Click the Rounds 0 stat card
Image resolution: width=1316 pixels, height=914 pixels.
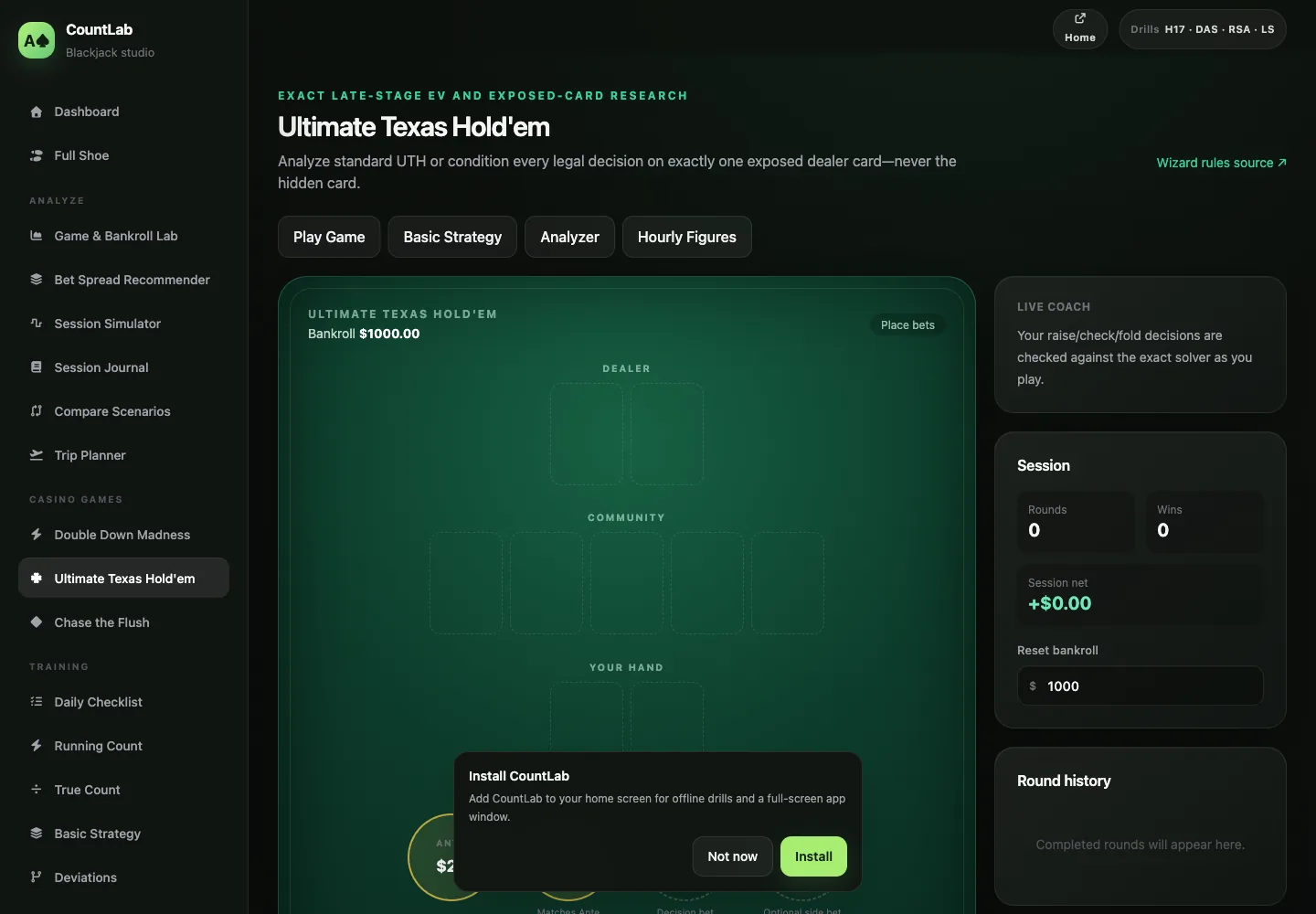[1076, 522]
